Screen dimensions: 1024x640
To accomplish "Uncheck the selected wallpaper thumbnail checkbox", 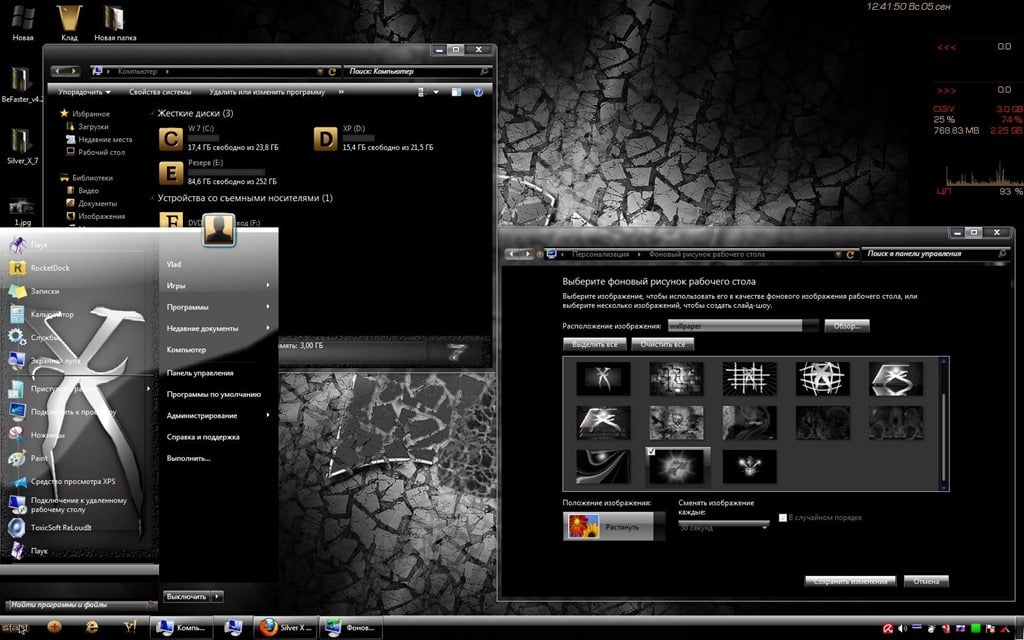I will pos(651,451).
